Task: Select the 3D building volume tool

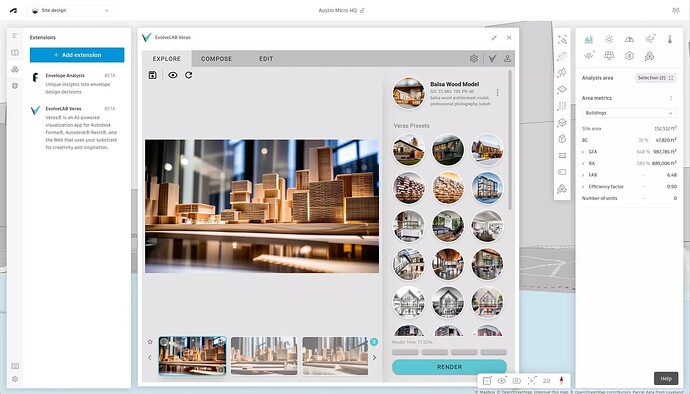Action: click(x=562, y=122)
